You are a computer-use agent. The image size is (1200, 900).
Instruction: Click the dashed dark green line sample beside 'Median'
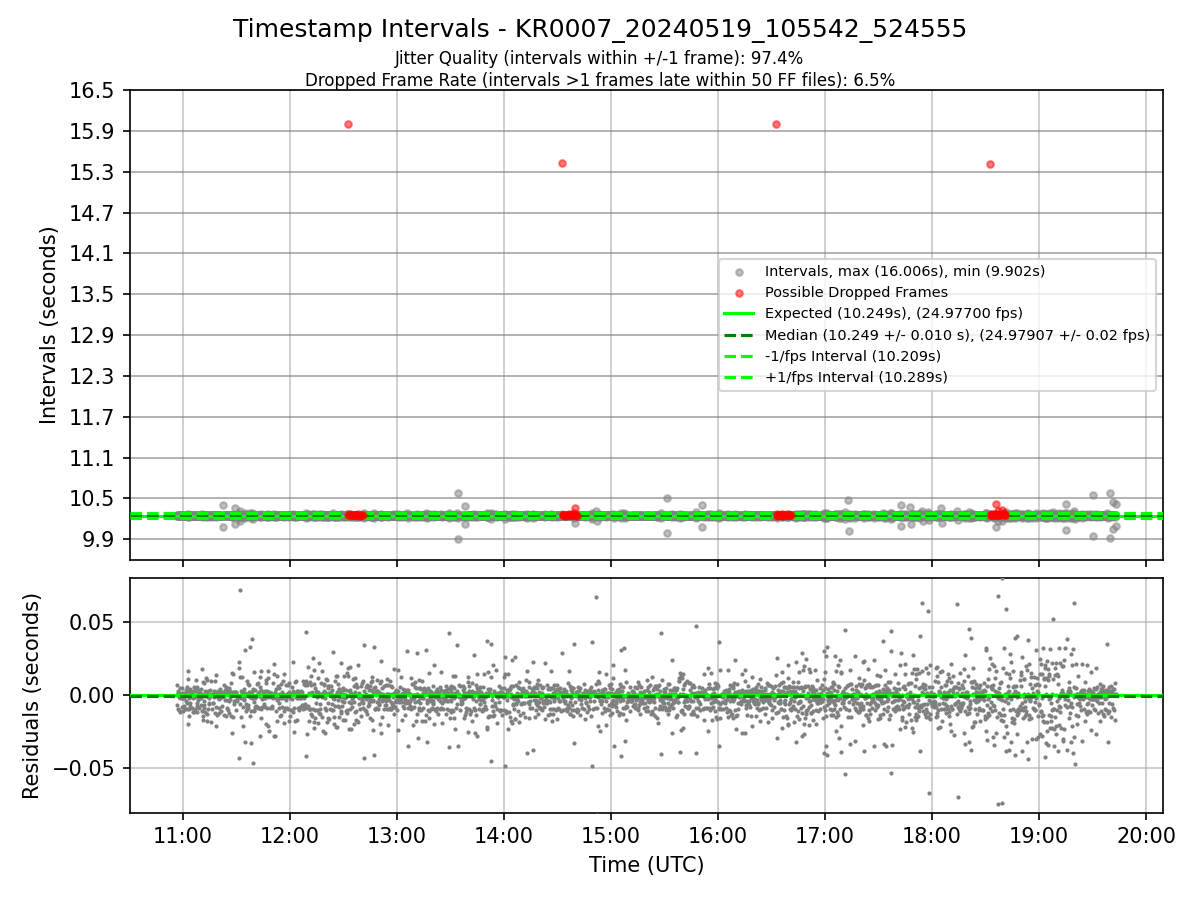pos(738,335)
